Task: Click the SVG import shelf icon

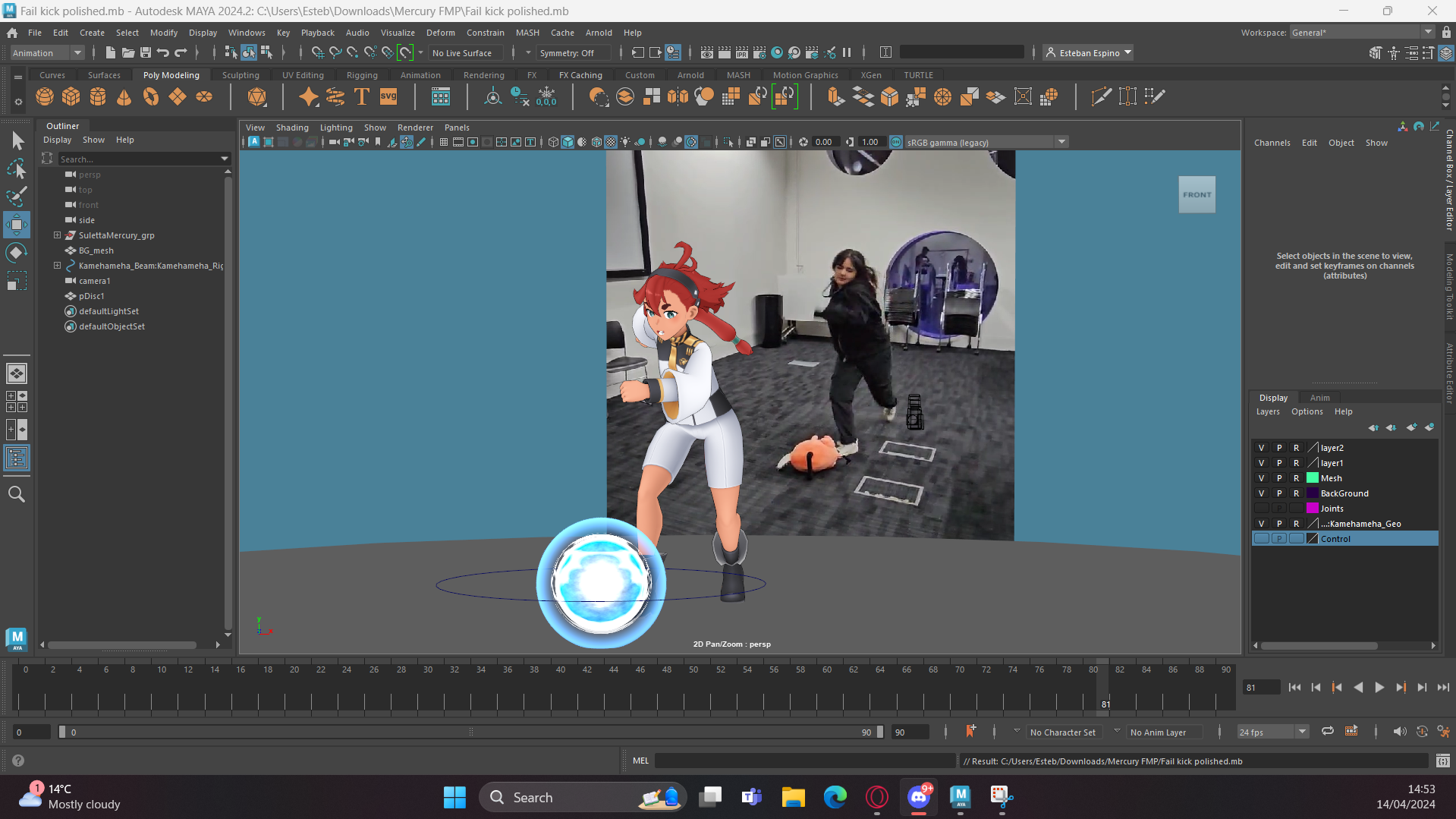Action: [x=388, y=96]
